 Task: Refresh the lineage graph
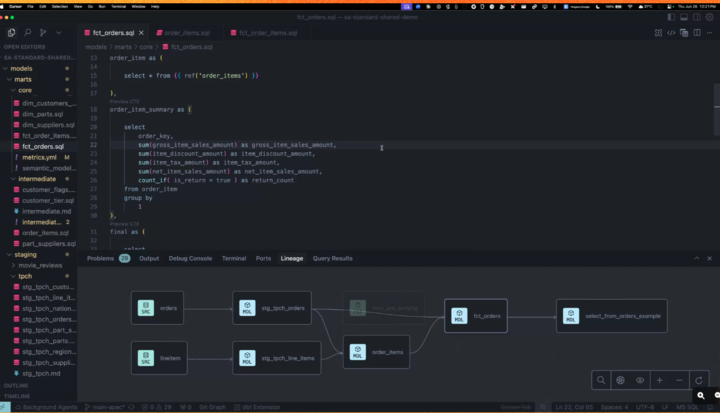tap(699, 380)
